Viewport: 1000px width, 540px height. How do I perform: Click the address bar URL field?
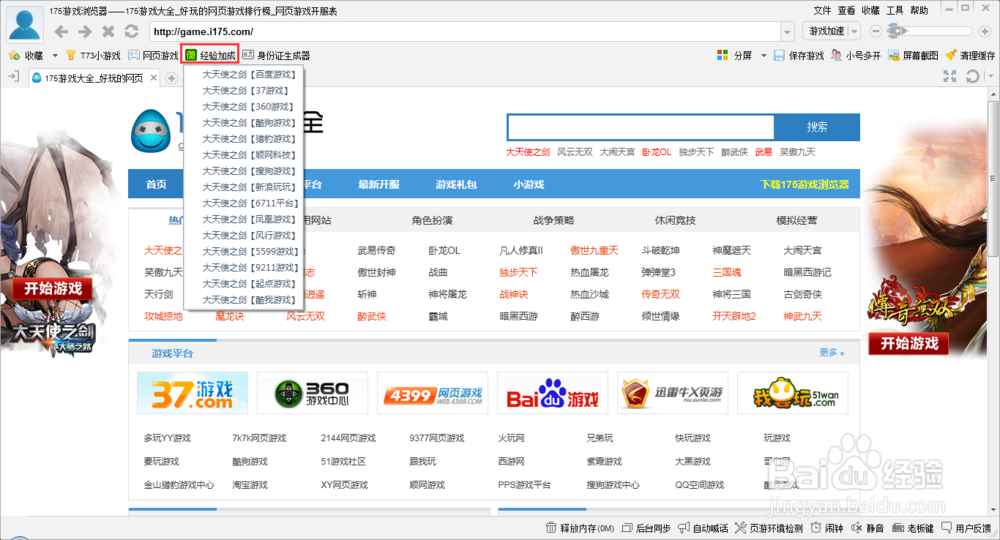pyautogui.click(x=465, y=31)
